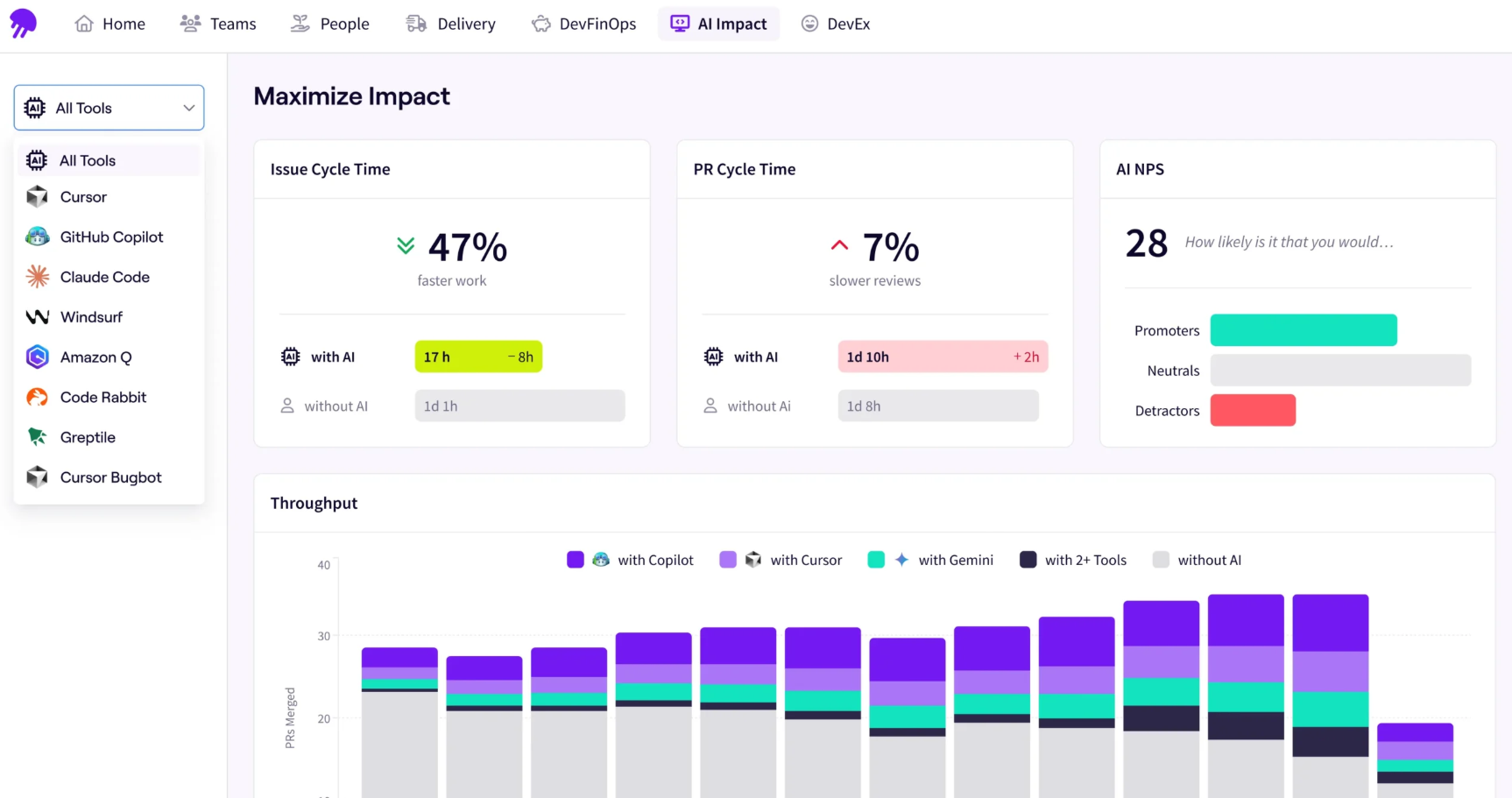
Task: Click the pink 1d 10h with-AI bar
Action: [x=943, y=357]
